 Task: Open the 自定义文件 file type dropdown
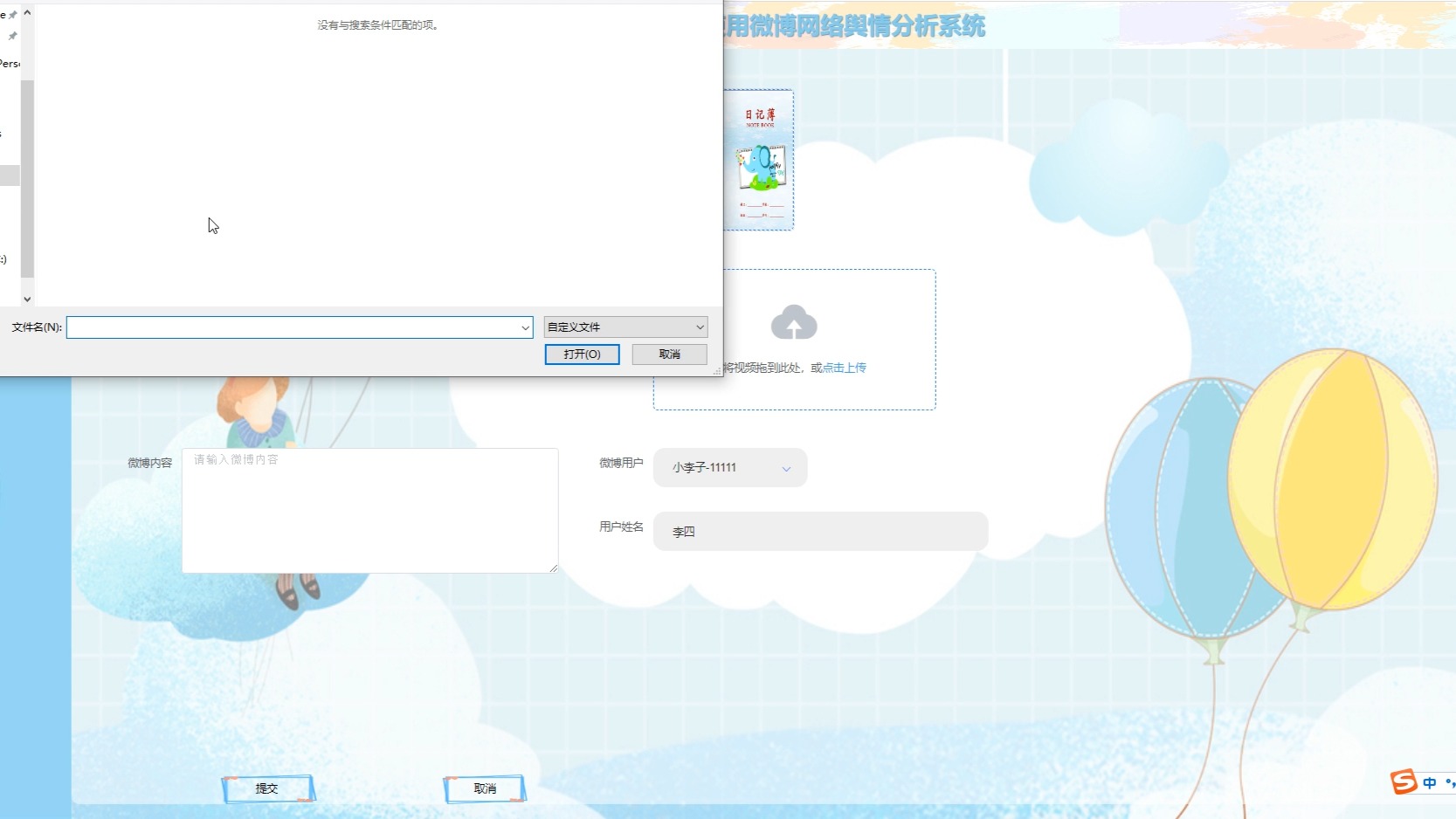coord(625,327)
